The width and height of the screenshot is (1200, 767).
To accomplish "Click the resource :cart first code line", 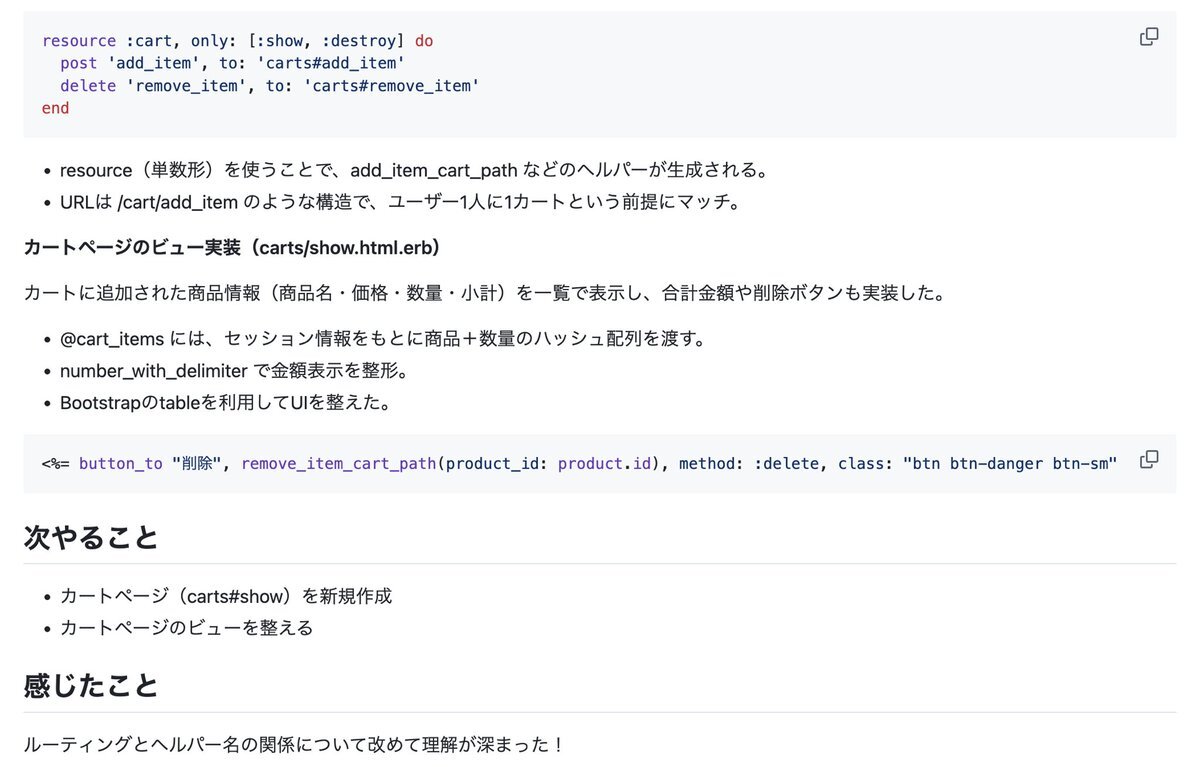I will tap(238, 42).
